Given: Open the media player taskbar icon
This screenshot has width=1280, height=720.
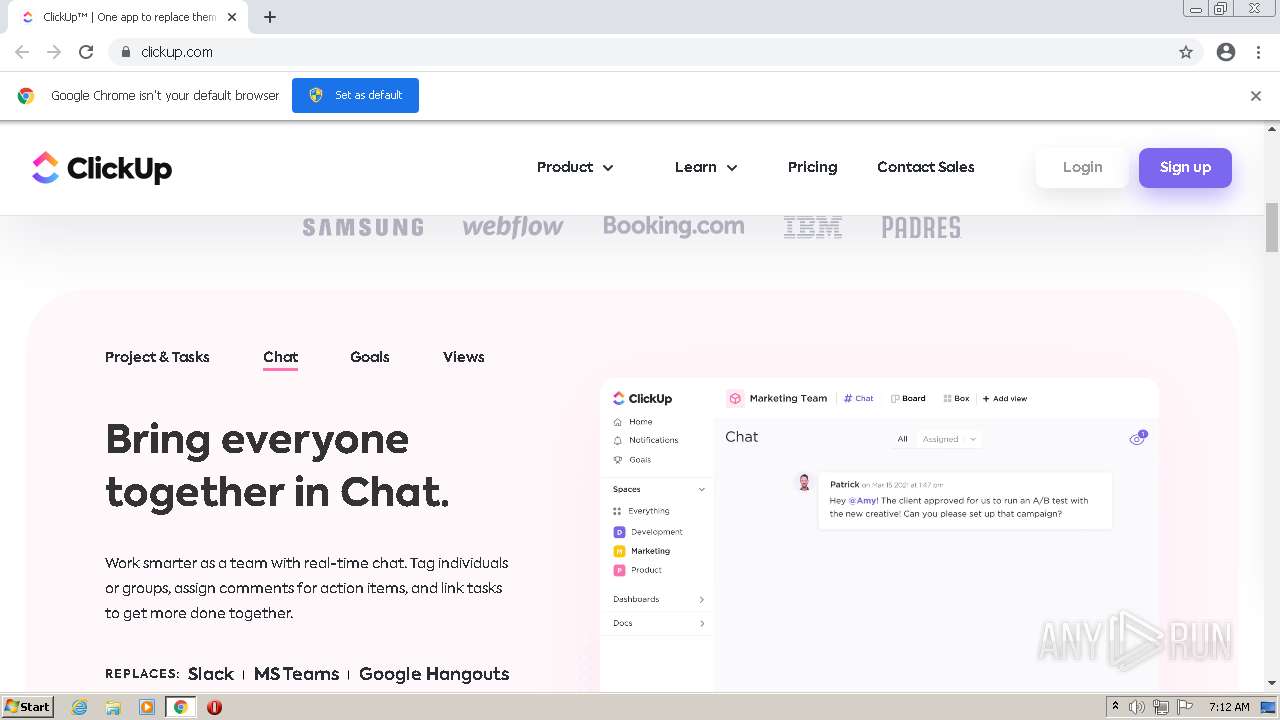Looking at the screenshot, I should click(x=146, y=707).
